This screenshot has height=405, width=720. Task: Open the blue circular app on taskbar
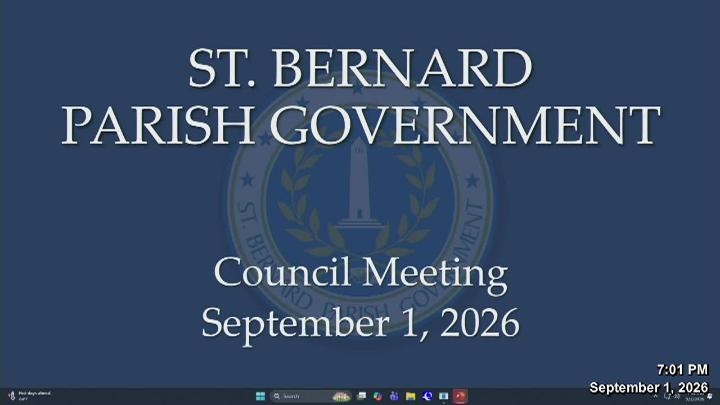tap(427, 396)
